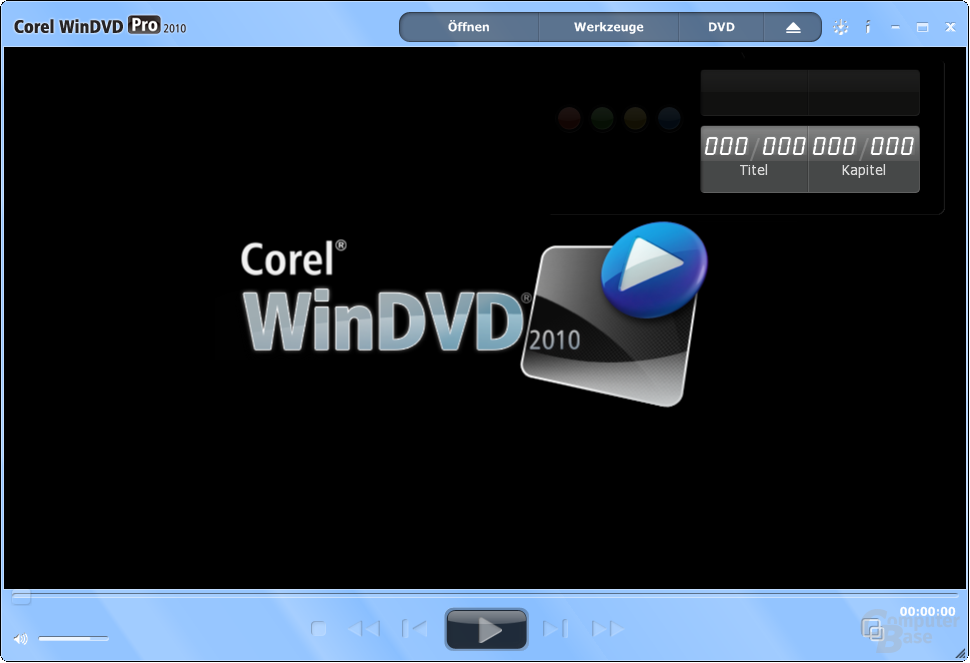Toggle the display mode icon near timer
970x663 pixels.
coord(873,630)
